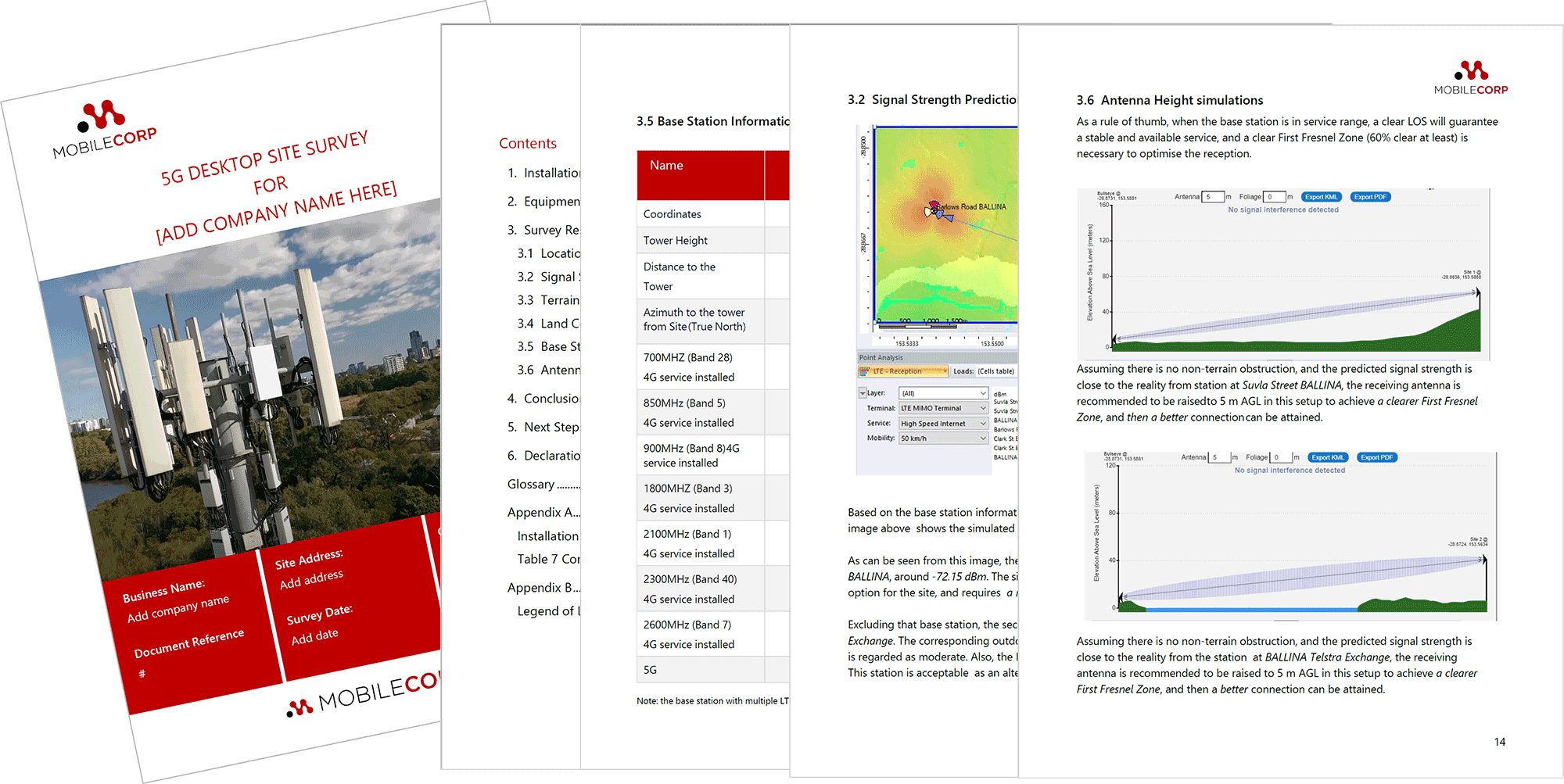Click the Antenna height field in upper chart
1564x784 pixels.
1213,197
